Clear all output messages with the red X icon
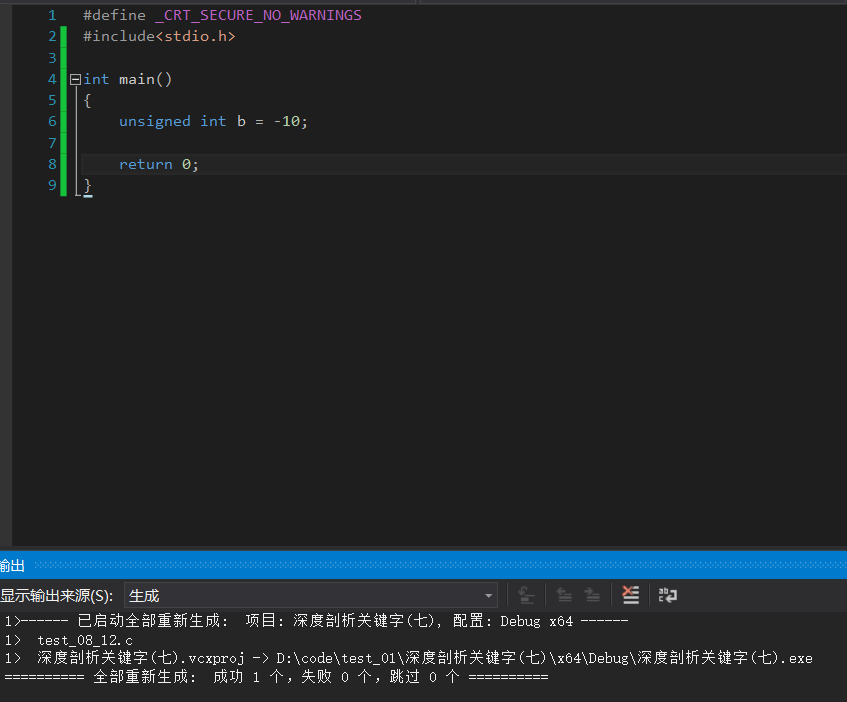 pos(630,594)
